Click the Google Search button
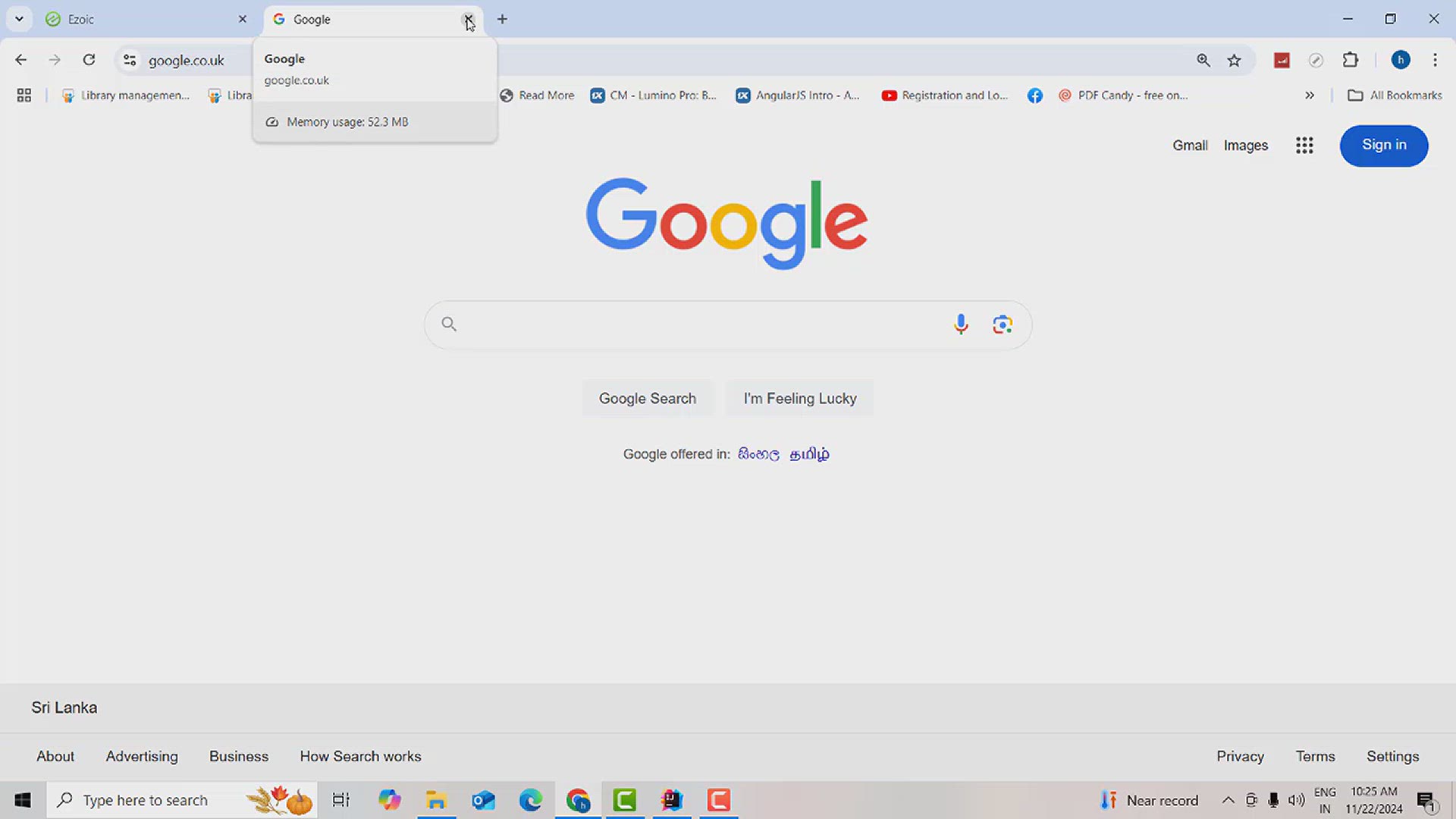The width and height of the screenshot is (1456, 819). click(648, 398)
